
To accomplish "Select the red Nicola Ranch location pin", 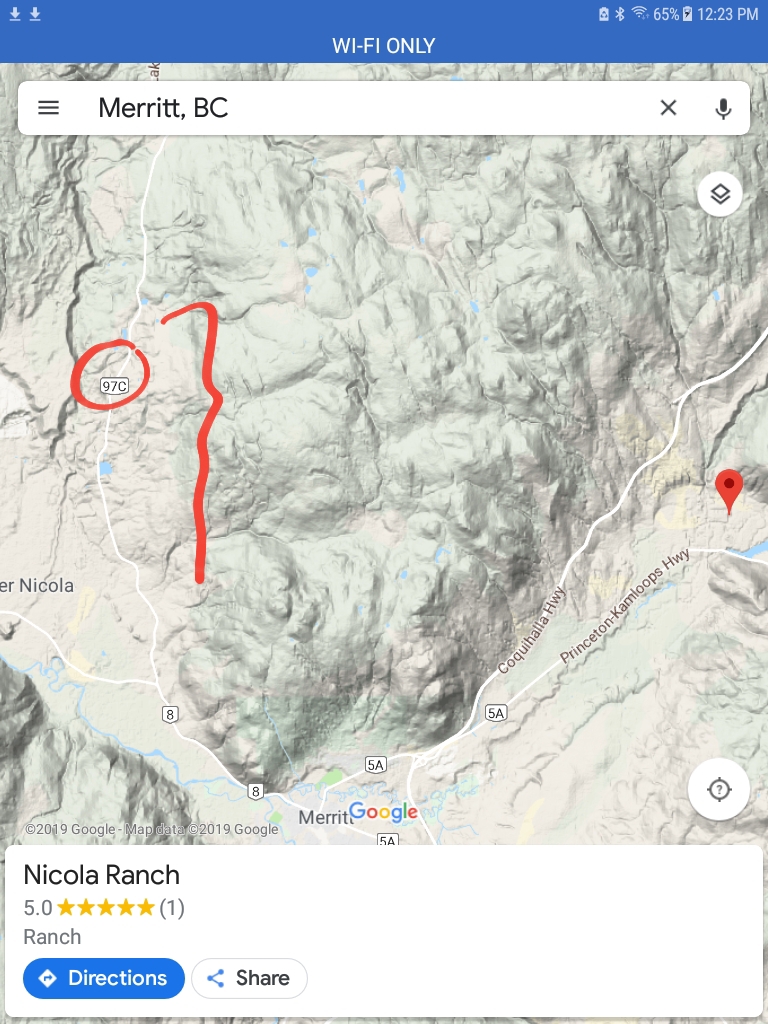I will 729,491.
